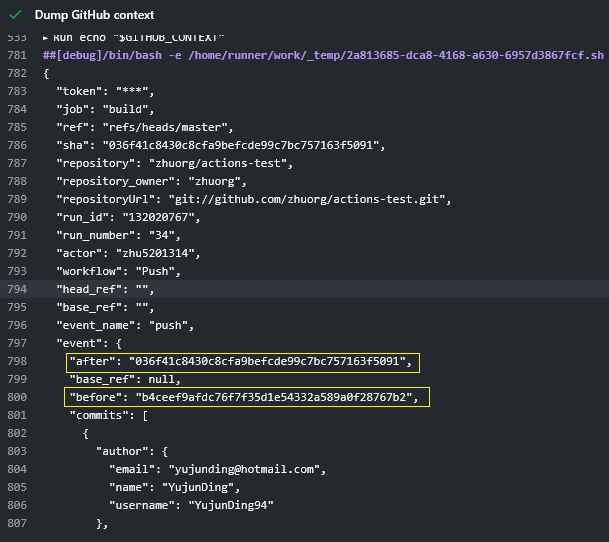Click the "username": "YujunDing94" line

tap(191, 505)
